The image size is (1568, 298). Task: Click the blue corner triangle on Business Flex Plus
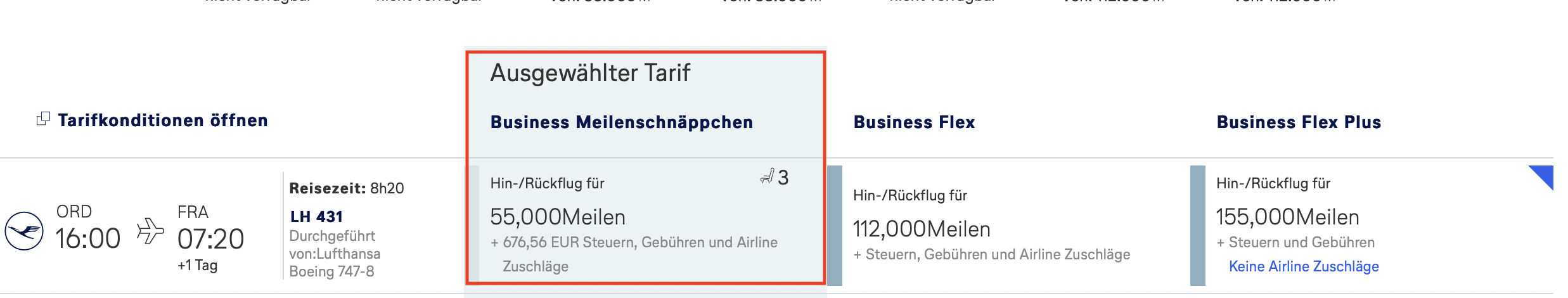[x=1544, y=175]
